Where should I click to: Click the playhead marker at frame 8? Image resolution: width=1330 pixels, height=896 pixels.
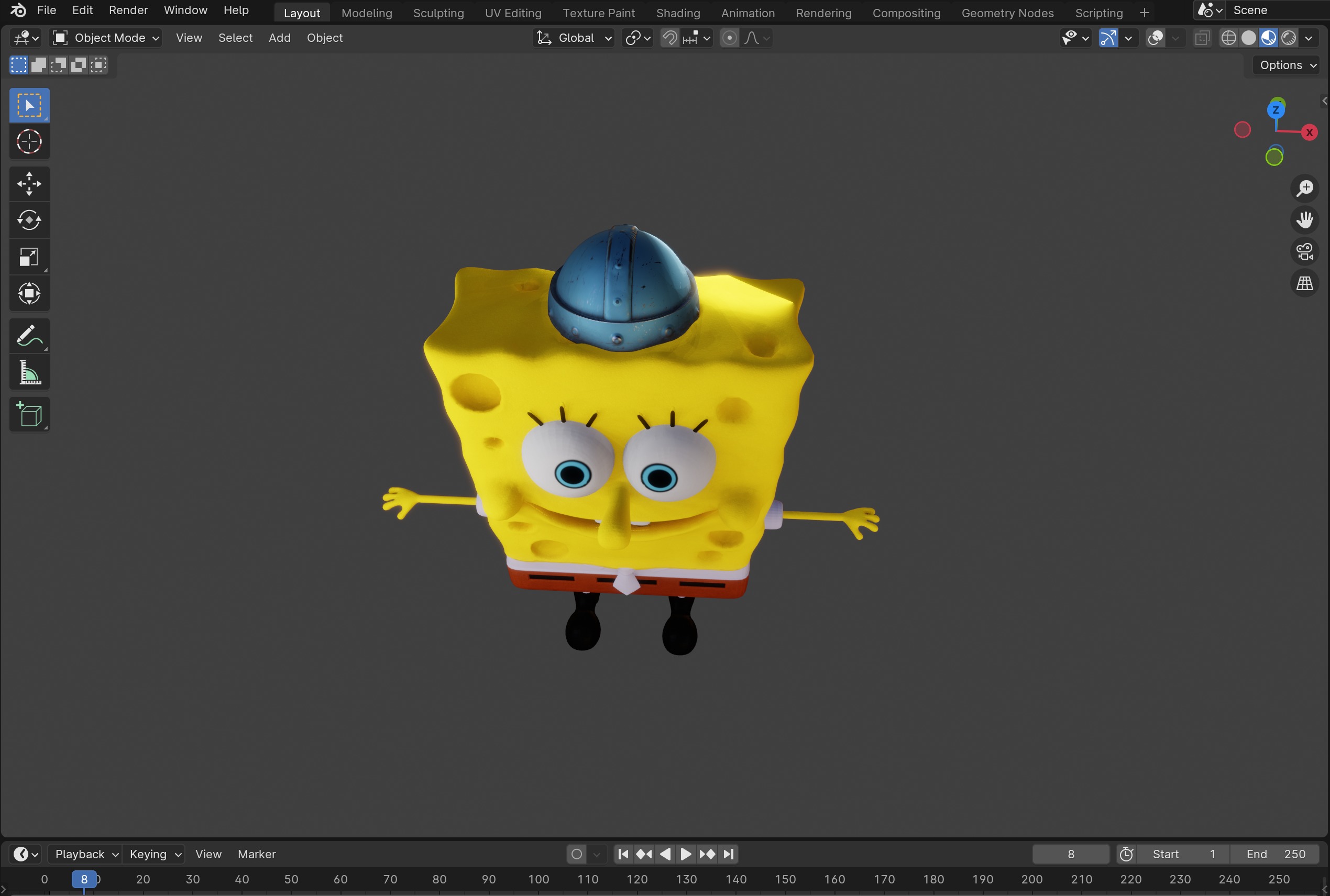[84, 879]
